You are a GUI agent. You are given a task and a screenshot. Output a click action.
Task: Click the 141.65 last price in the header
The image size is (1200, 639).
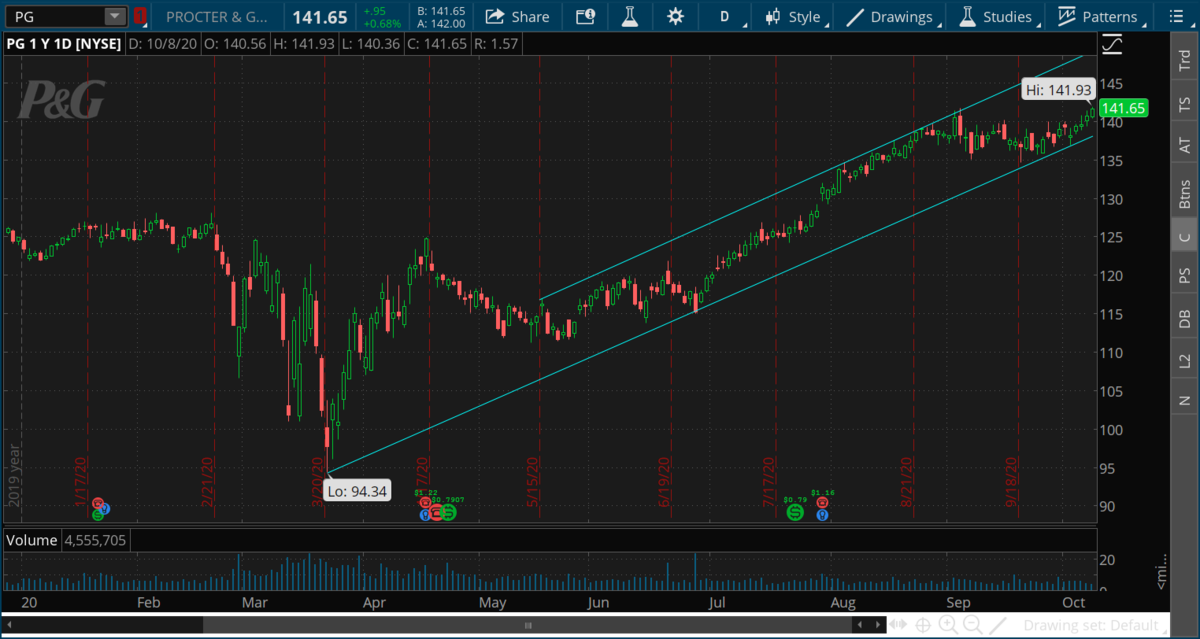pyautogui.click(x=321, y=17)
